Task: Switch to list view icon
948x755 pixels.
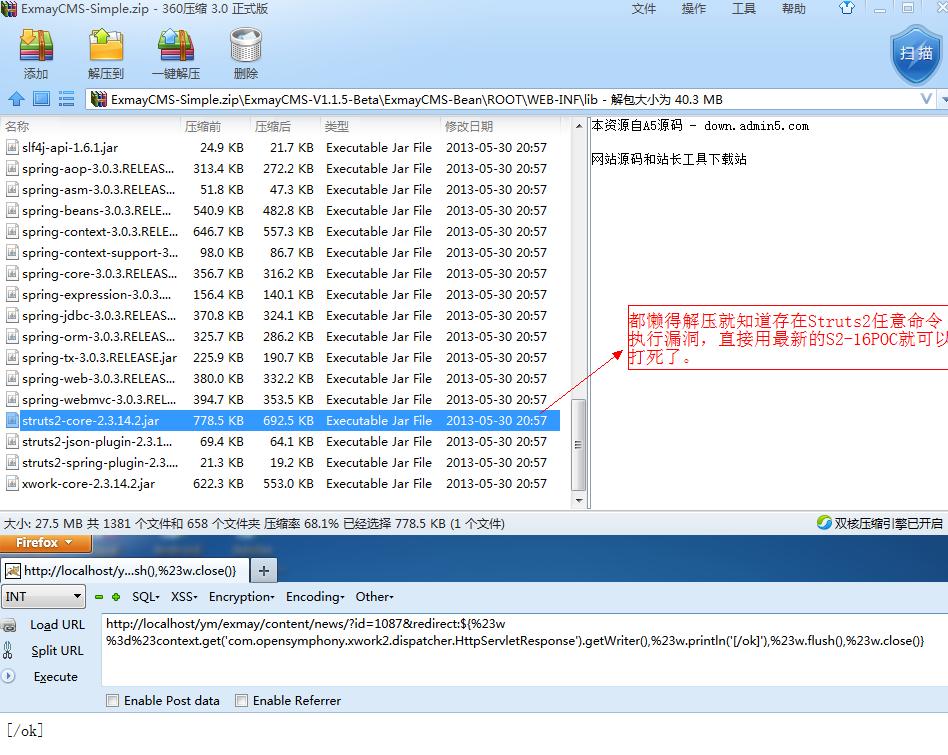Action: click(66, 99)
